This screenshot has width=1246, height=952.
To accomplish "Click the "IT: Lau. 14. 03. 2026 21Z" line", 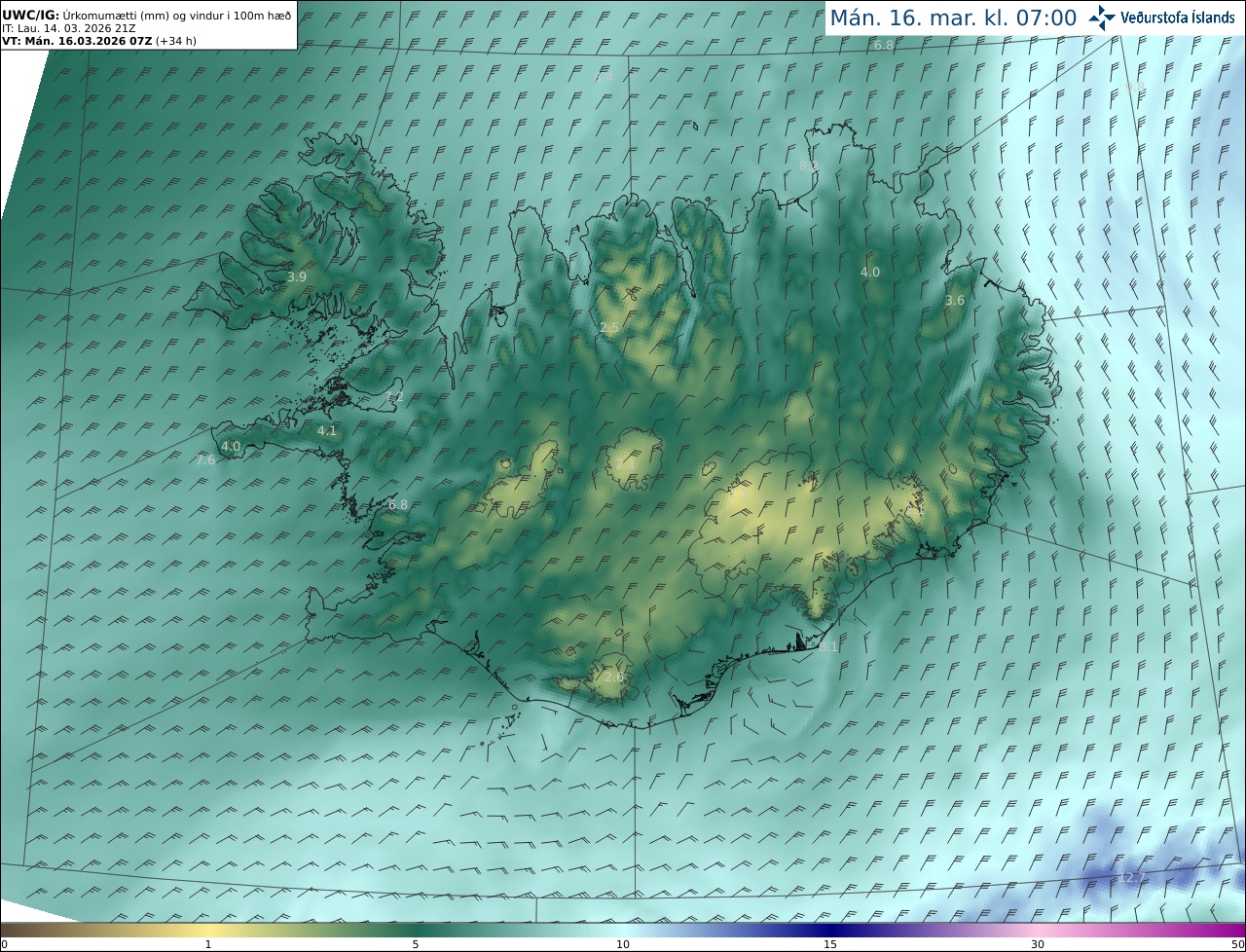I will pos(69,28).
